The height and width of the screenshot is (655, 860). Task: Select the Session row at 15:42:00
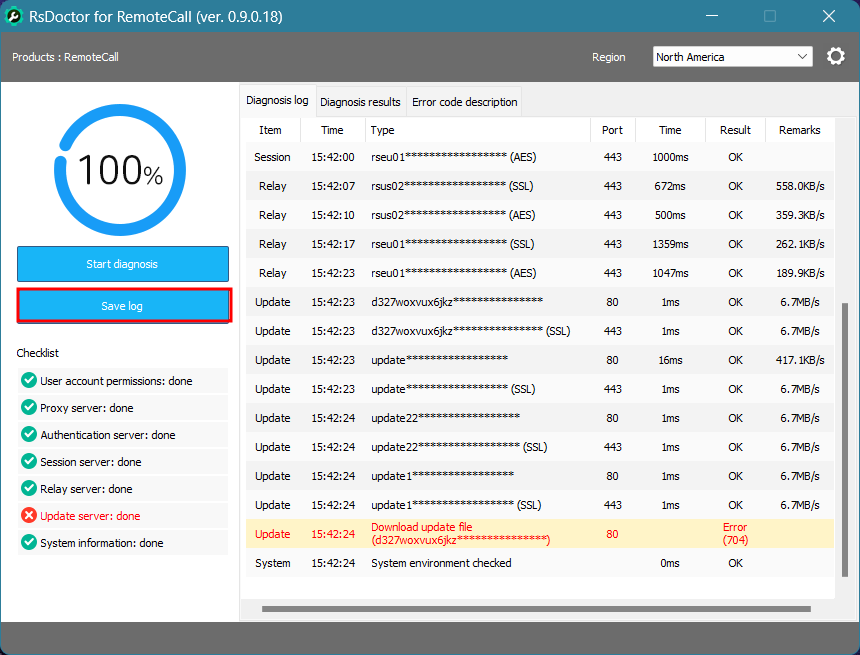pyautogui.click(x=540, y=157)
